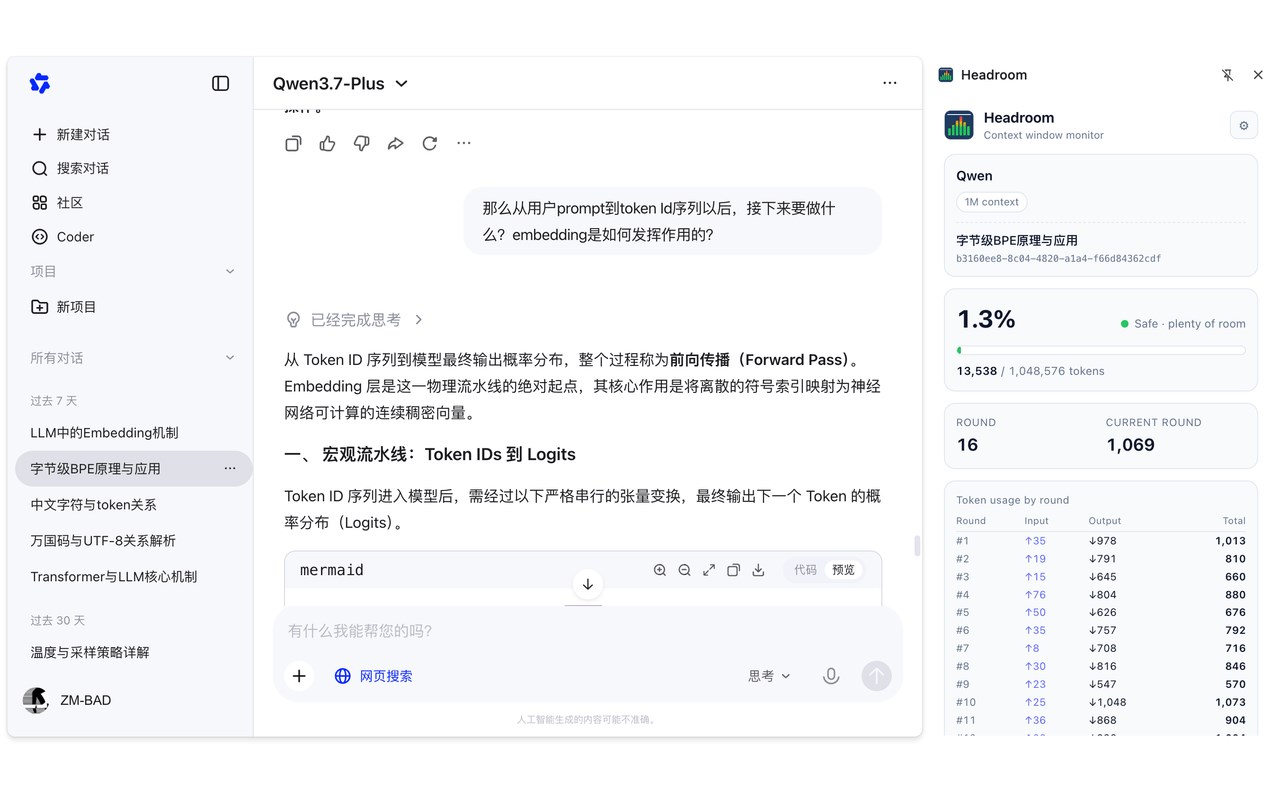Click the Headroom bar-chart logo
This screenshot has width=1280, height=800.
click(x=959, y=125)
